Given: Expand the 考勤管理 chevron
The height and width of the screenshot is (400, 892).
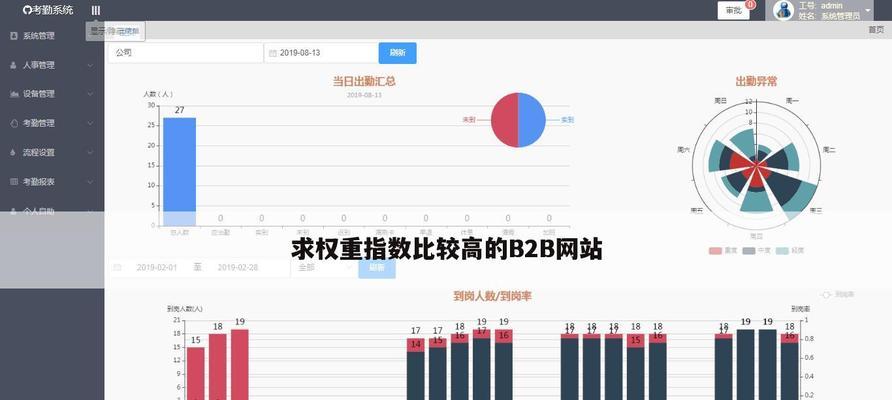Looking at the screenshot, I should coord(90,123).
